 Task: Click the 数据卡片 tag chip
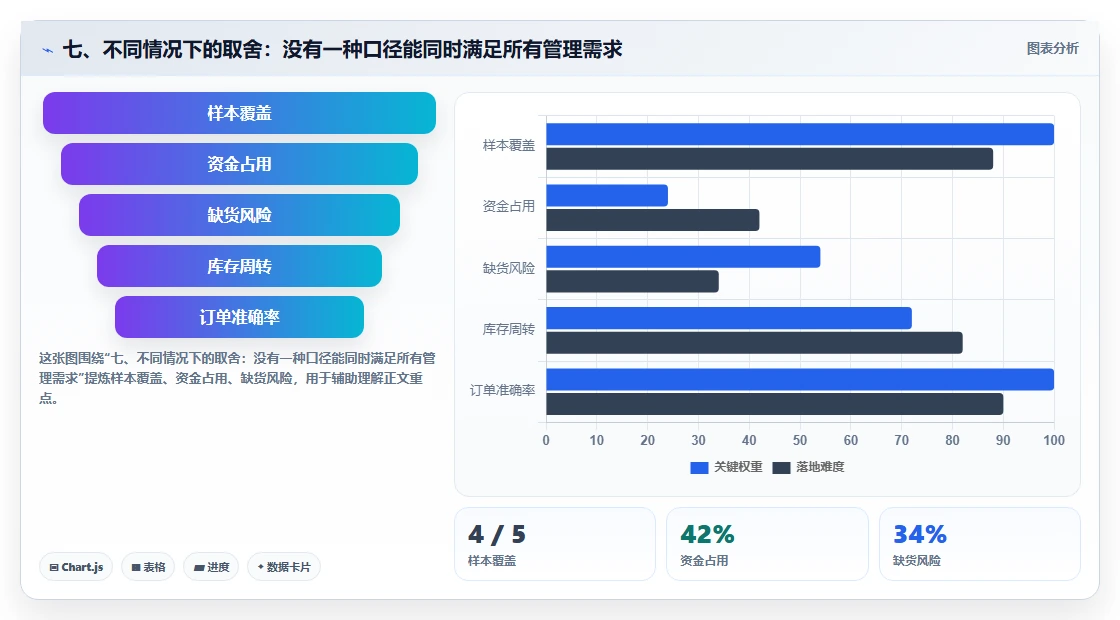(284, 567)
